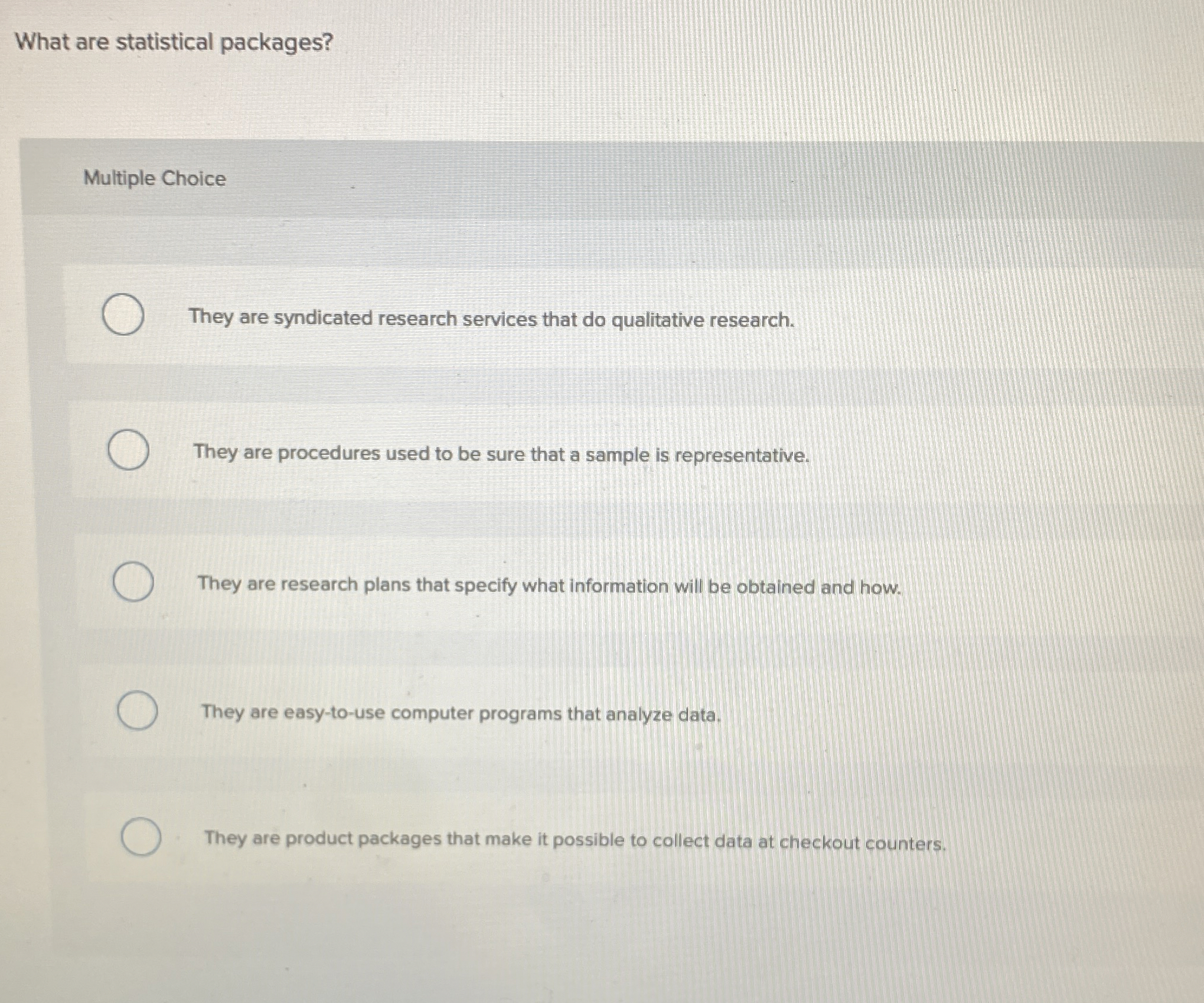The width and height of the screenshot is (1204, 1003).
Task: Click the answer text about representative sample procedures
Action: 501,454
